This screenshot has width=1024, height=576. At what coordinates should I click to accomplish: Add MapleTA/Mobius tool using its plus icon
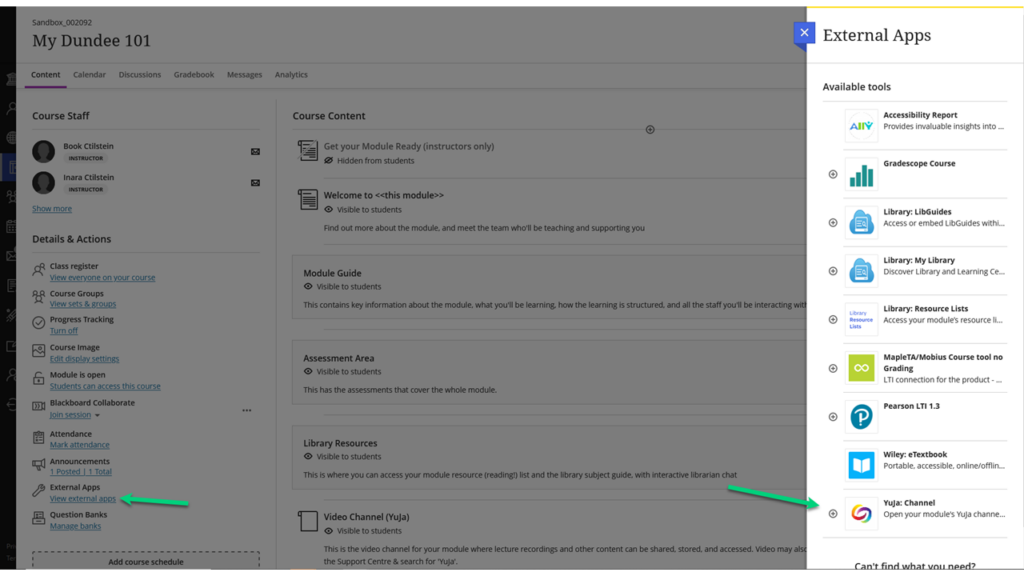tap(833, 368)
